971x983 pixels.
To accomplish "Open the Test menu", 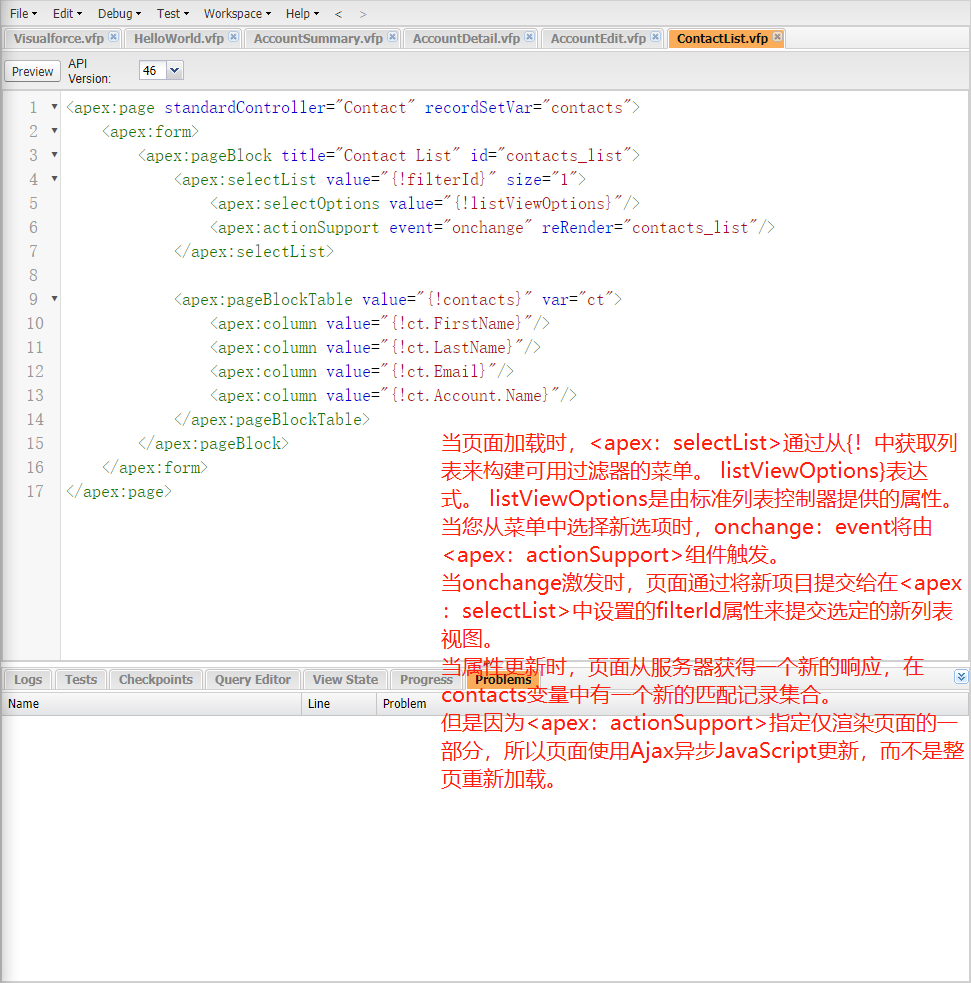I will click(172, 13).
